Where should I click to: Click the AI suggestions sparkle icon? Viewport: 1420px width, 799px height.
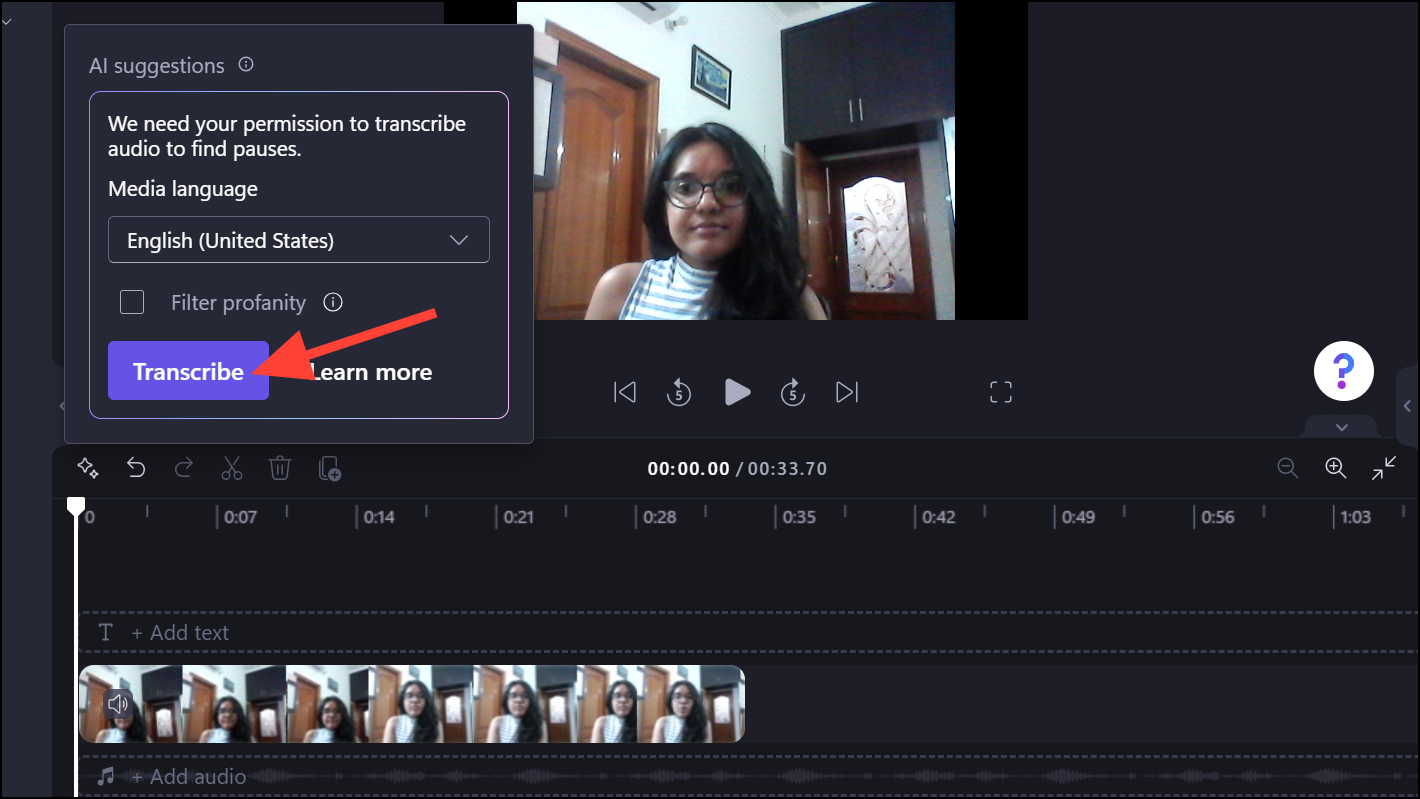pyautogui.click(x=87, y=468)
